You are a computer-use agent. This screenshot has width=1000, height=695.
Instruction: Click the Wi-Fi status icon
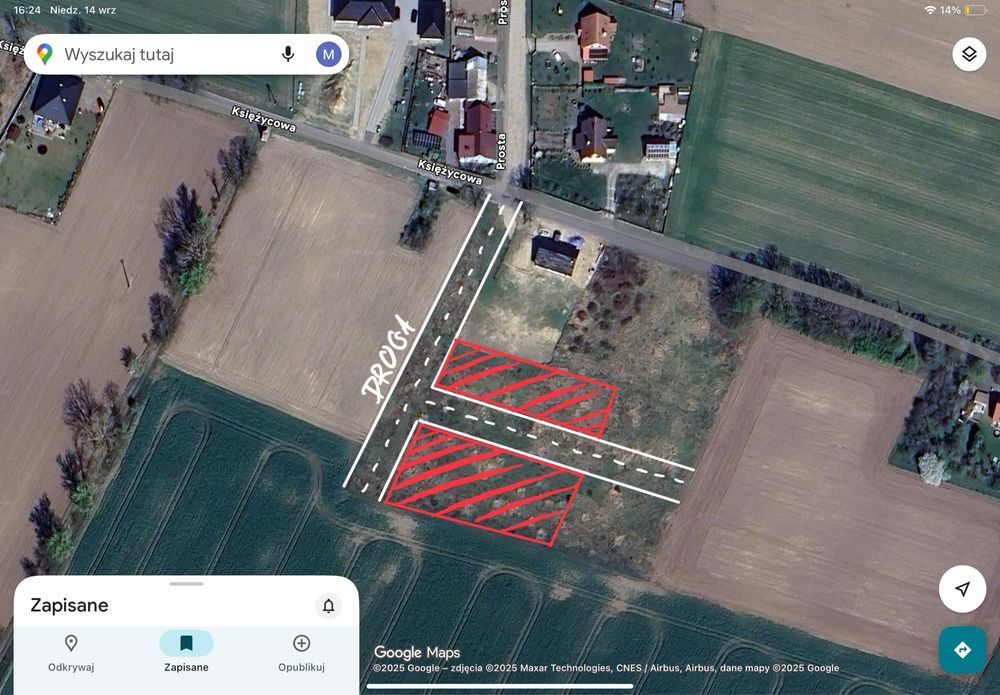930,10
